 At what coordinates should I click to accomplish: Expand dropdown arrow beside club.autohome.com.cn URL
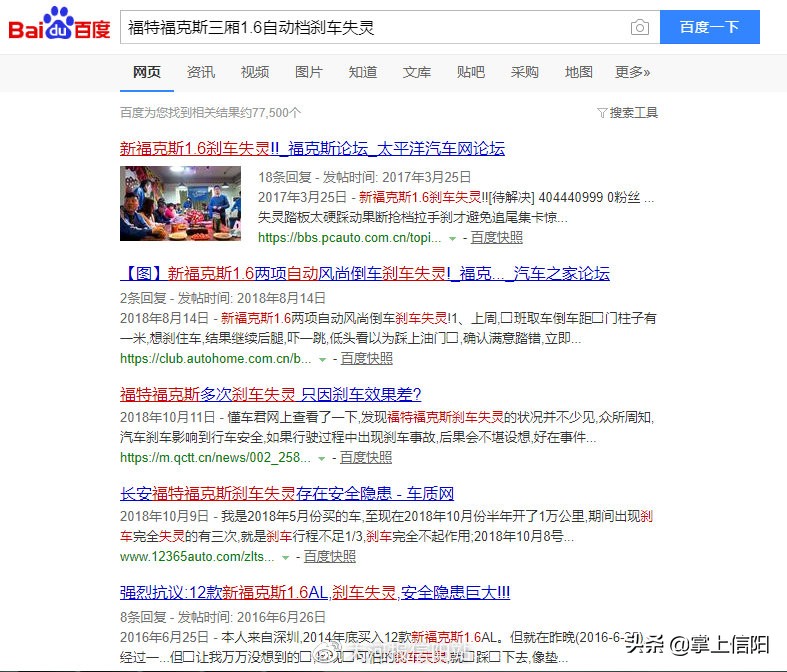[x=322, y=359]
